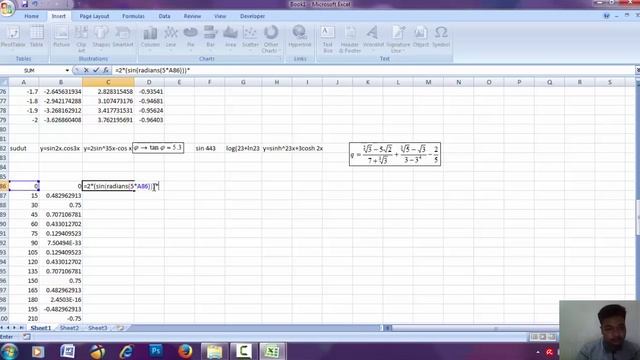This screenshot has height=360, width=640.
Task: Insert an embedded Object
Action: pyautogui.click(x=421, y=37)
